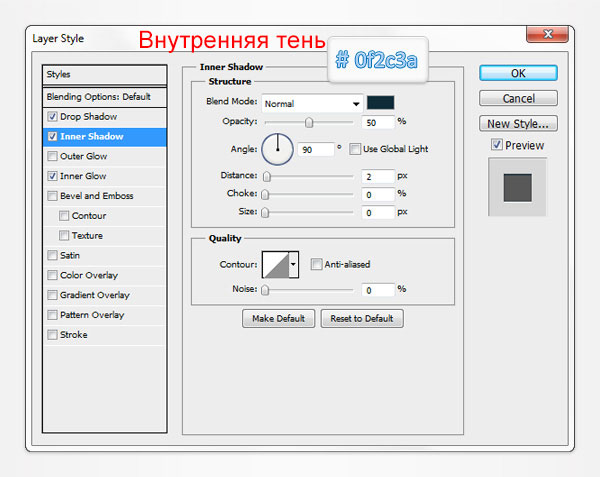Select the Satin style row
The width and height of the screenshot is (600, 477).
pyautogui.click(x=105, y=255)
